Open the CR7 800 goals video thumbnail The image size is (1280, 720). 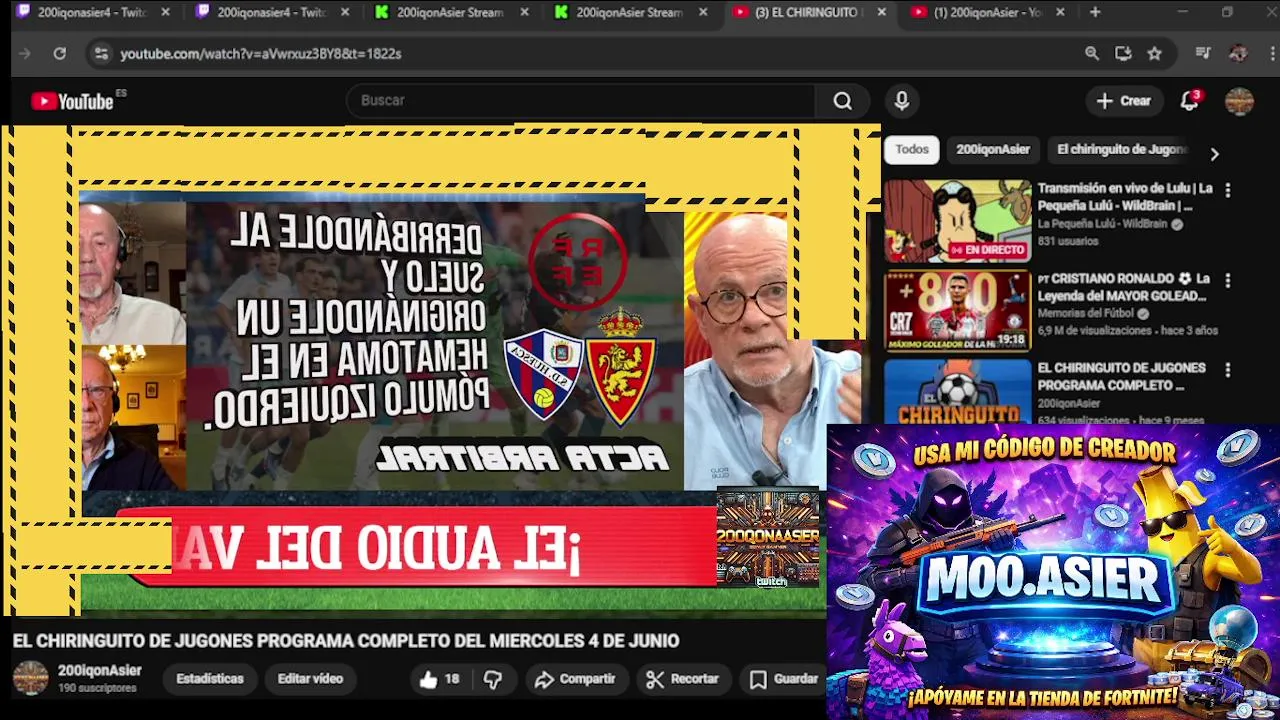957,311
